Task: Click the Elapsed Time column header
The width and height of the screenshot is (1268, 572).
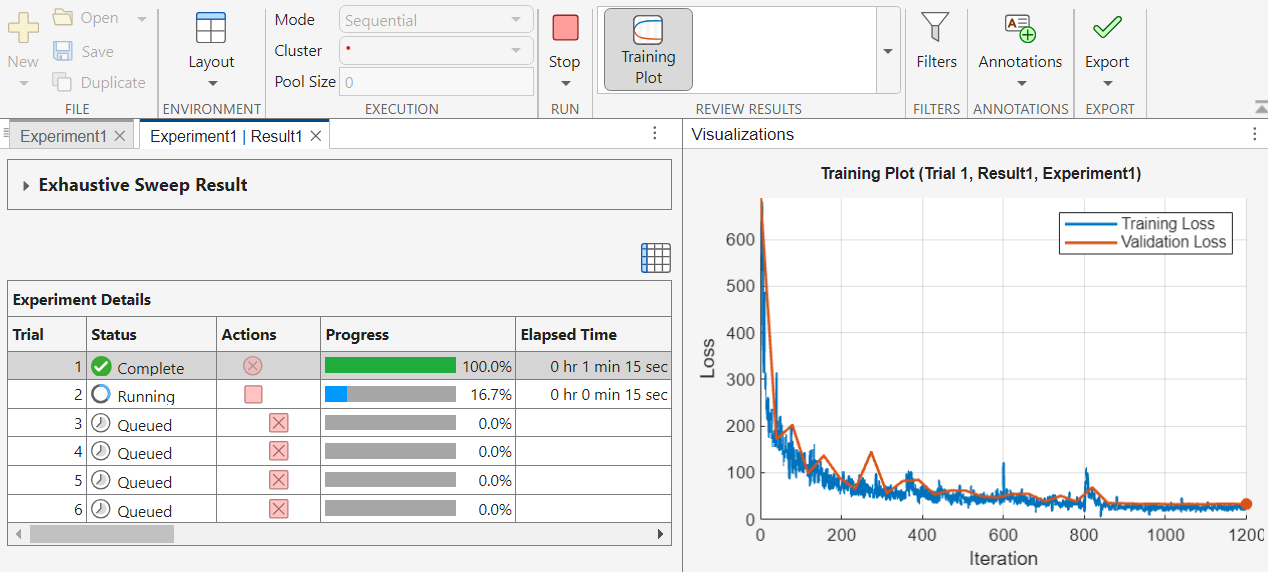Action: (x=593, y=334)
